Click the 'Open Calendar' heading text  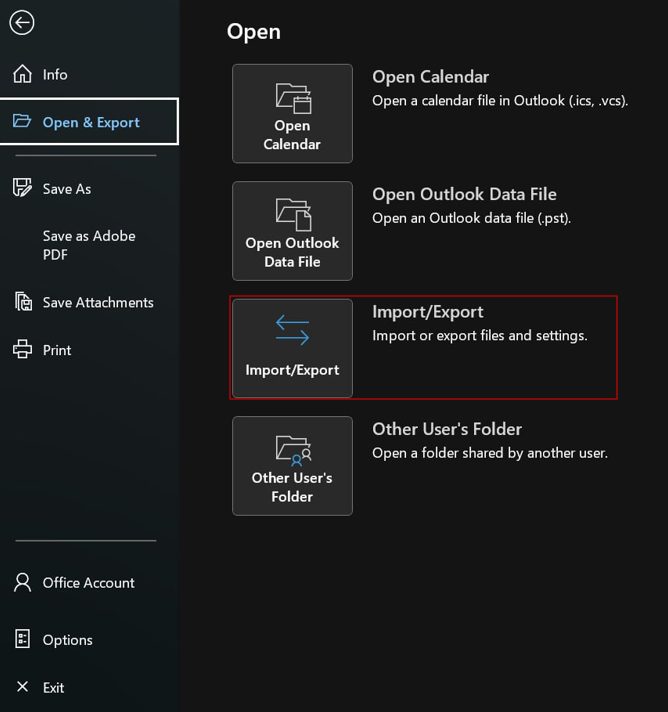click(x=430, y=77)
